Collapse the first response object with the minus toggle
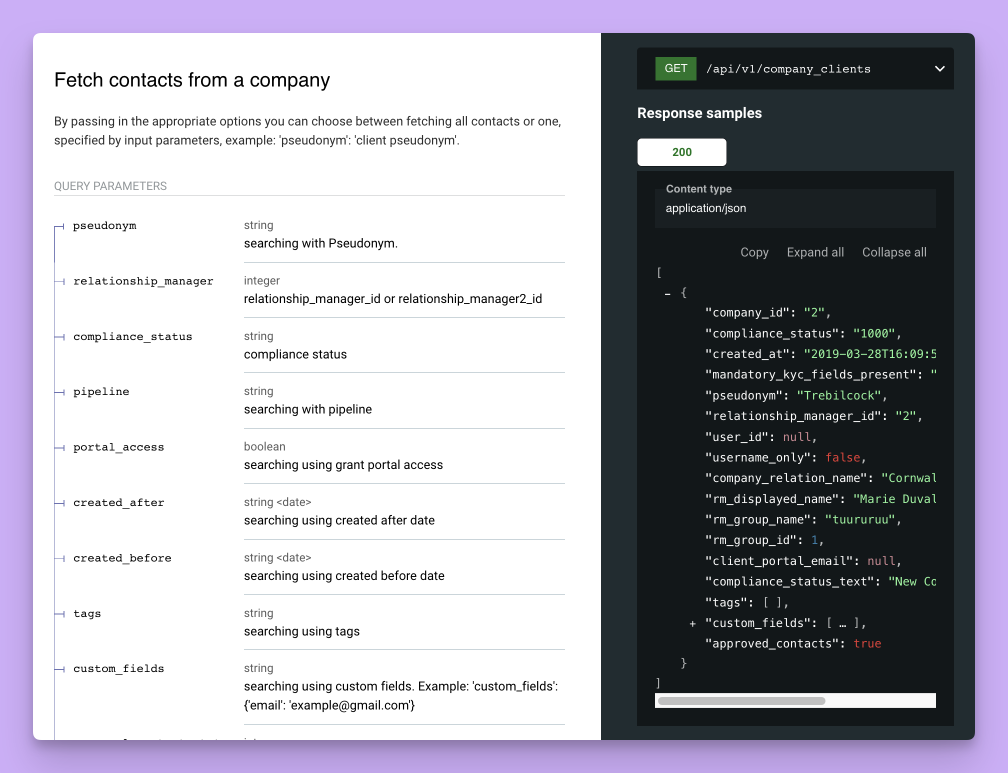Image resolution: width=1008 pixels, height=773 pixels. (666, 293)
